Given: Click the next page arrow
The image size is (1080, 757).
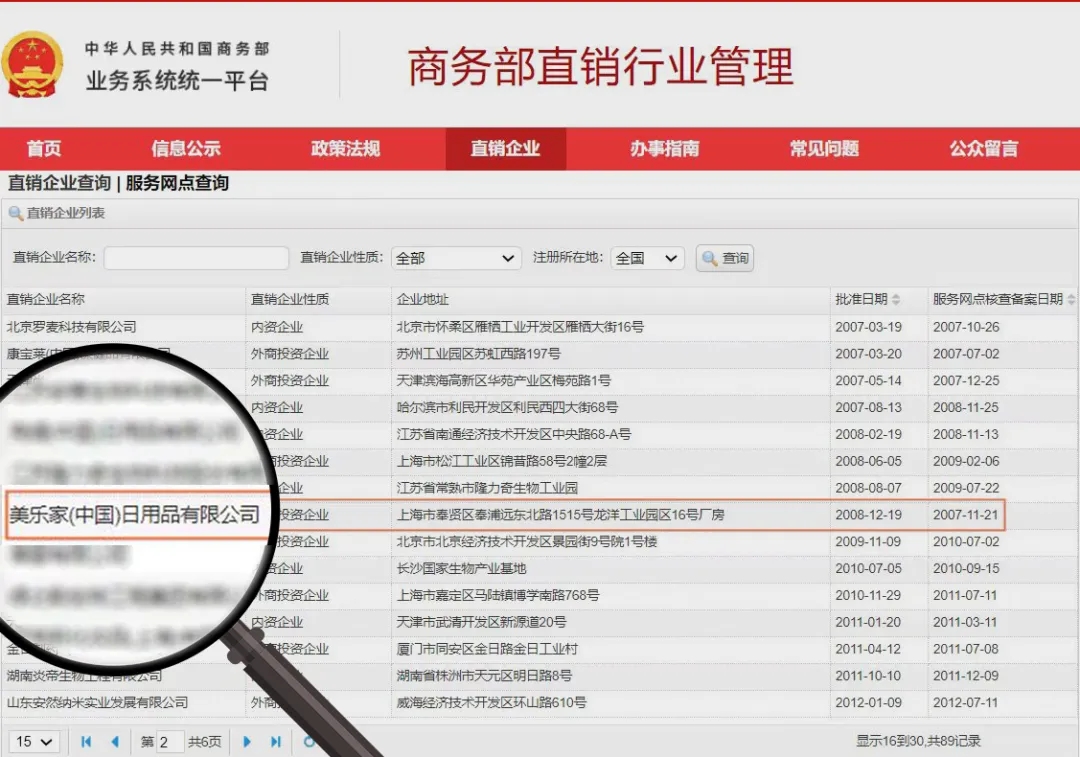Looking at the screenshot, I should coord(247,742).
